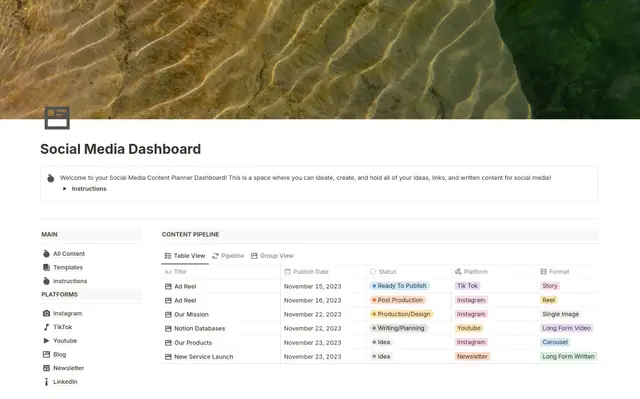Open the Blog platform page
The width and height of the screenshot is (640, 399).
click(x=59, y=355)
